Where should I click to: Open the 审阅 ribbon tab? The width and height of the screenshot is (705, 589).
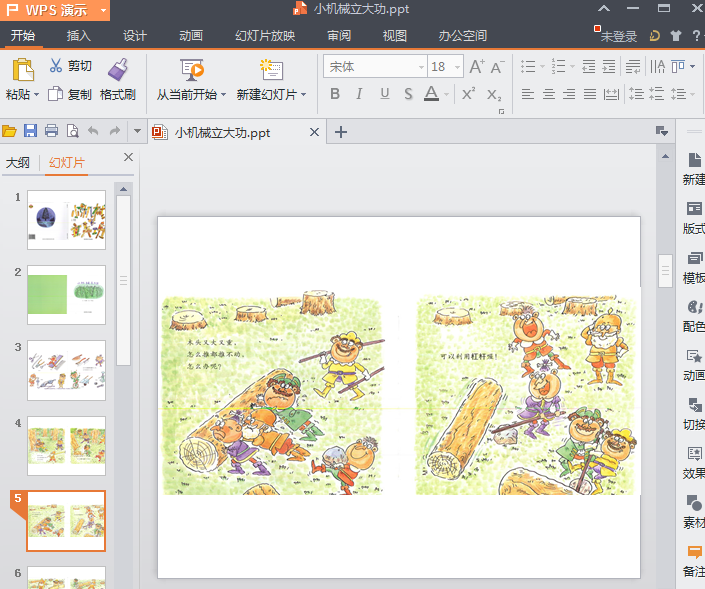[339, 36]
